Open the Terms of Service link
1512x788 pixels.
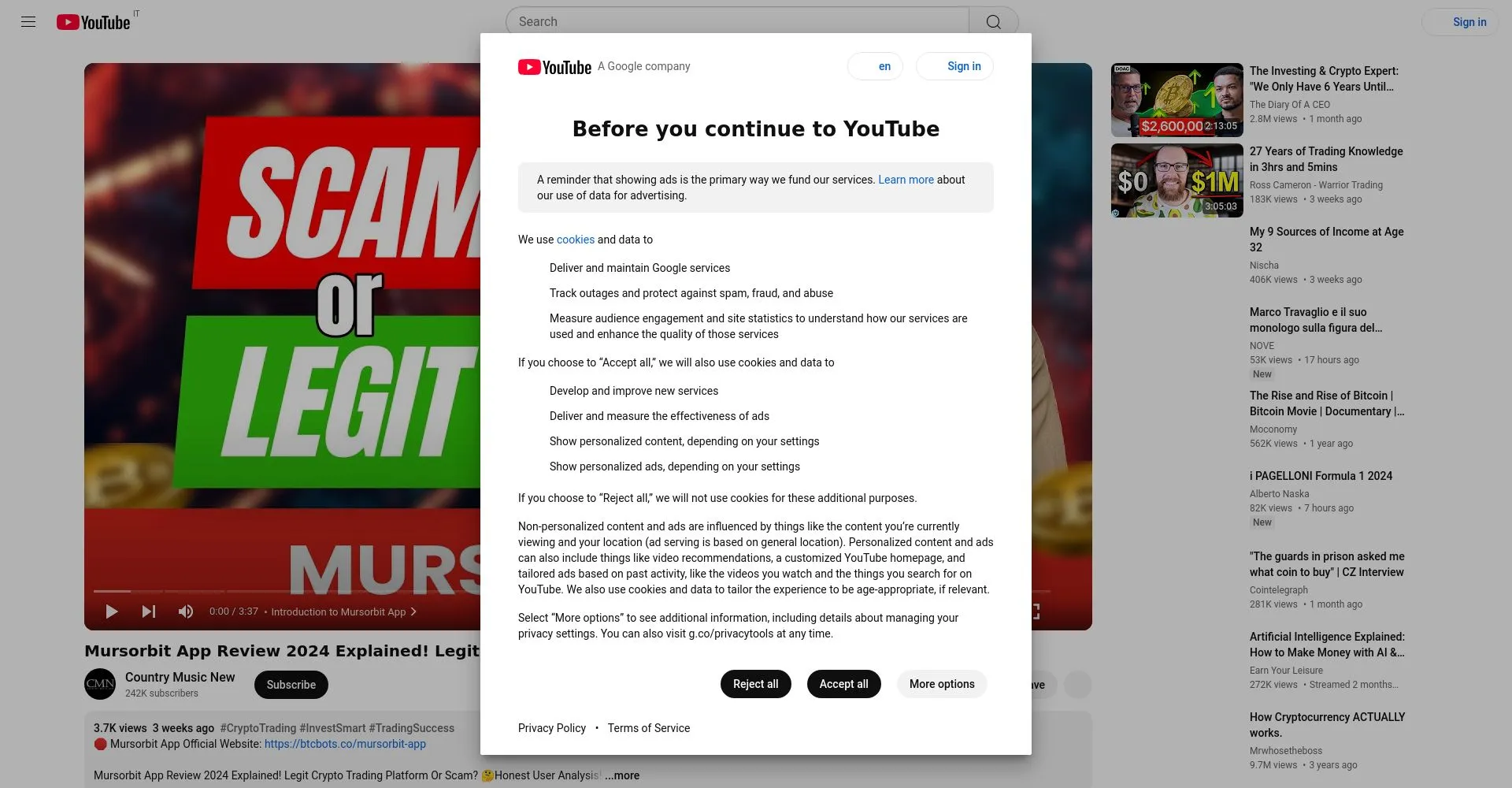(x=648, y=728)
